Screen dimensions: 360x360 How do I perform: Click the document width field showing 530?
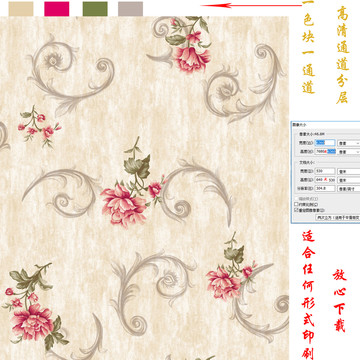325,171
